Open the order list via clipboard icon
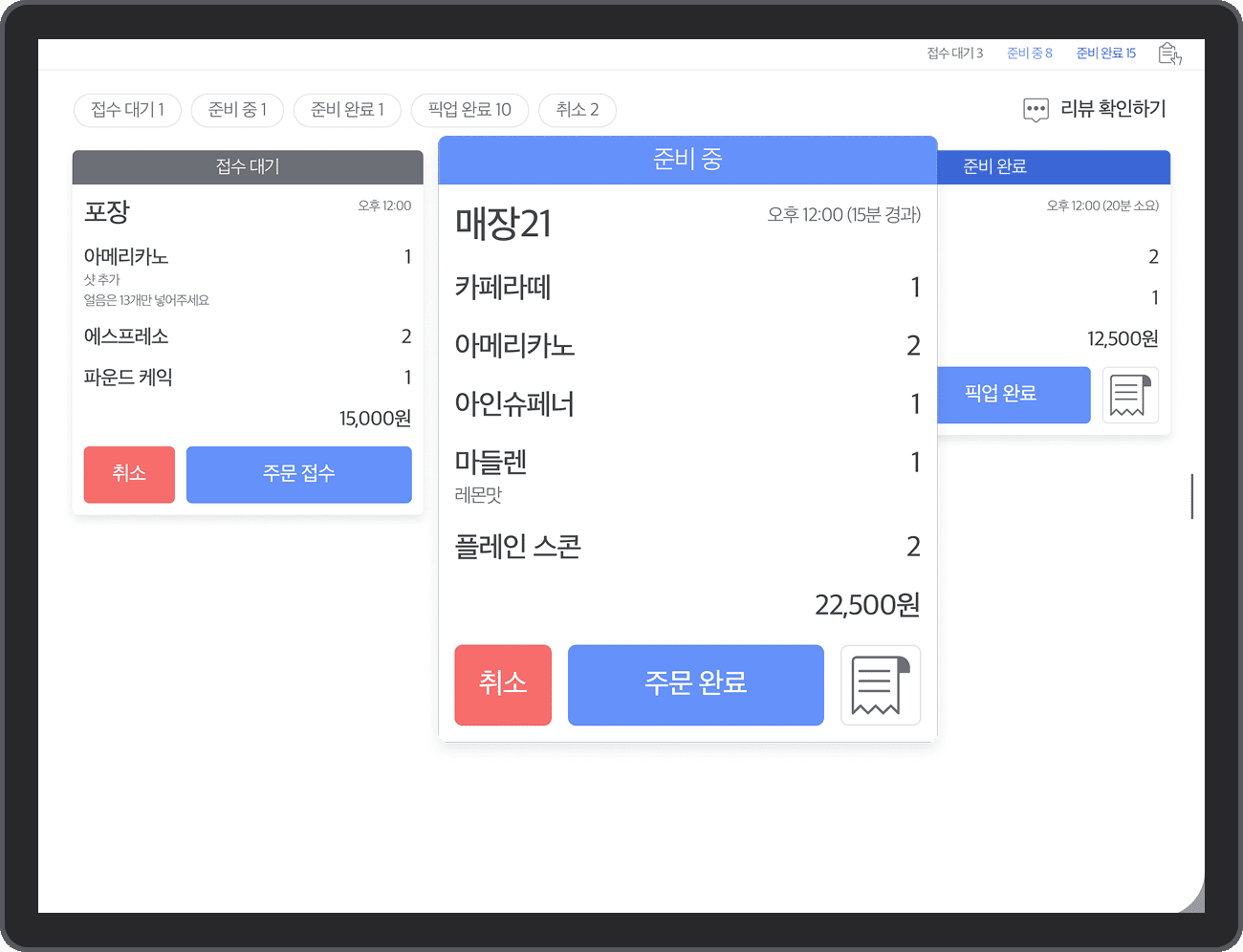 coord(1168,54)
